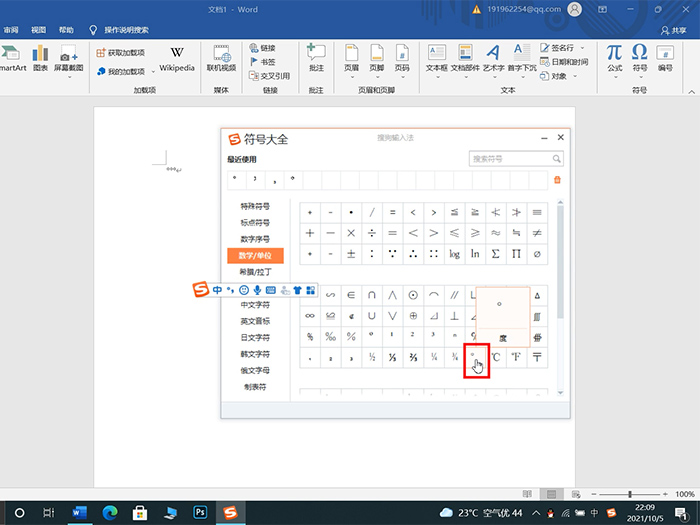Open Microsoft Edge from the taskbar

pos(110,512)
